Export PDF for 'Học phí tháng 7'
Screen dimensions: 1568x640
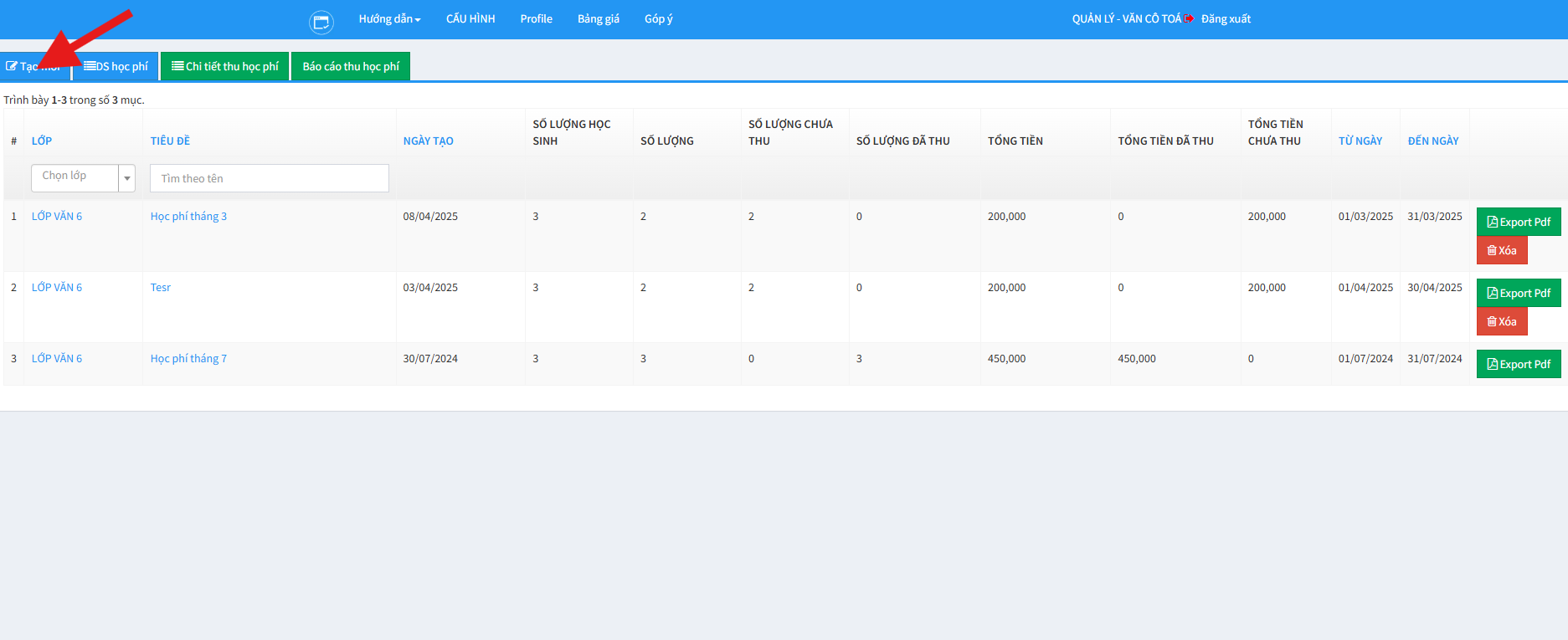(1518, 364)
